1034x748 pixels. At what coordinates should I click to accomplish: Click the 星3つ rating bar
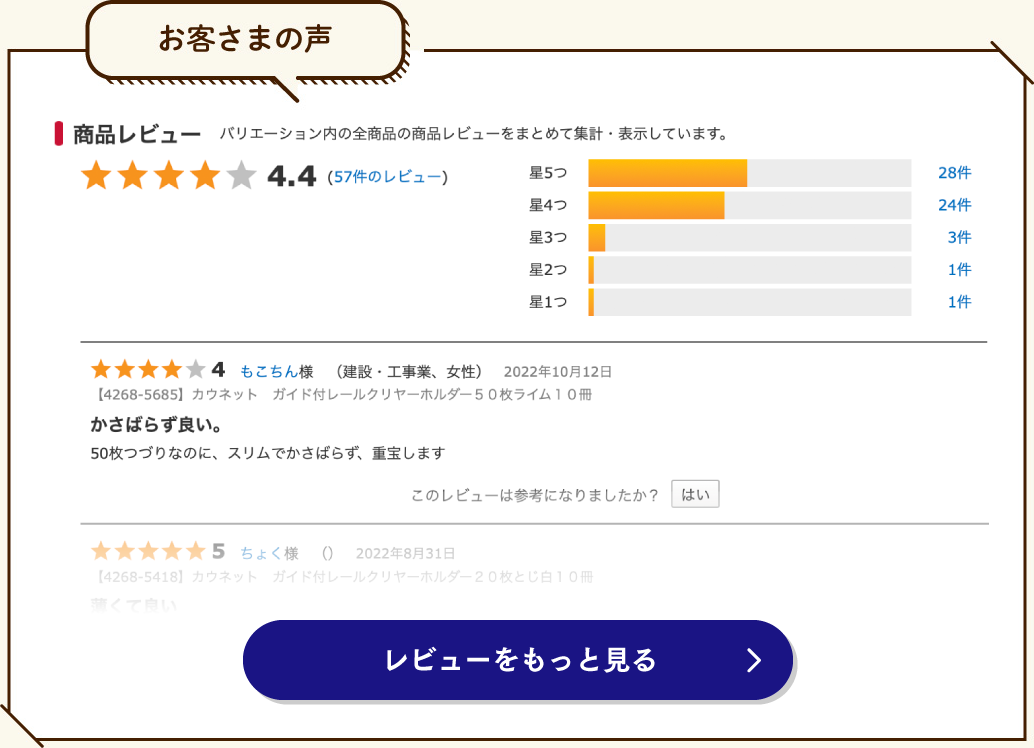coord(750,237)
